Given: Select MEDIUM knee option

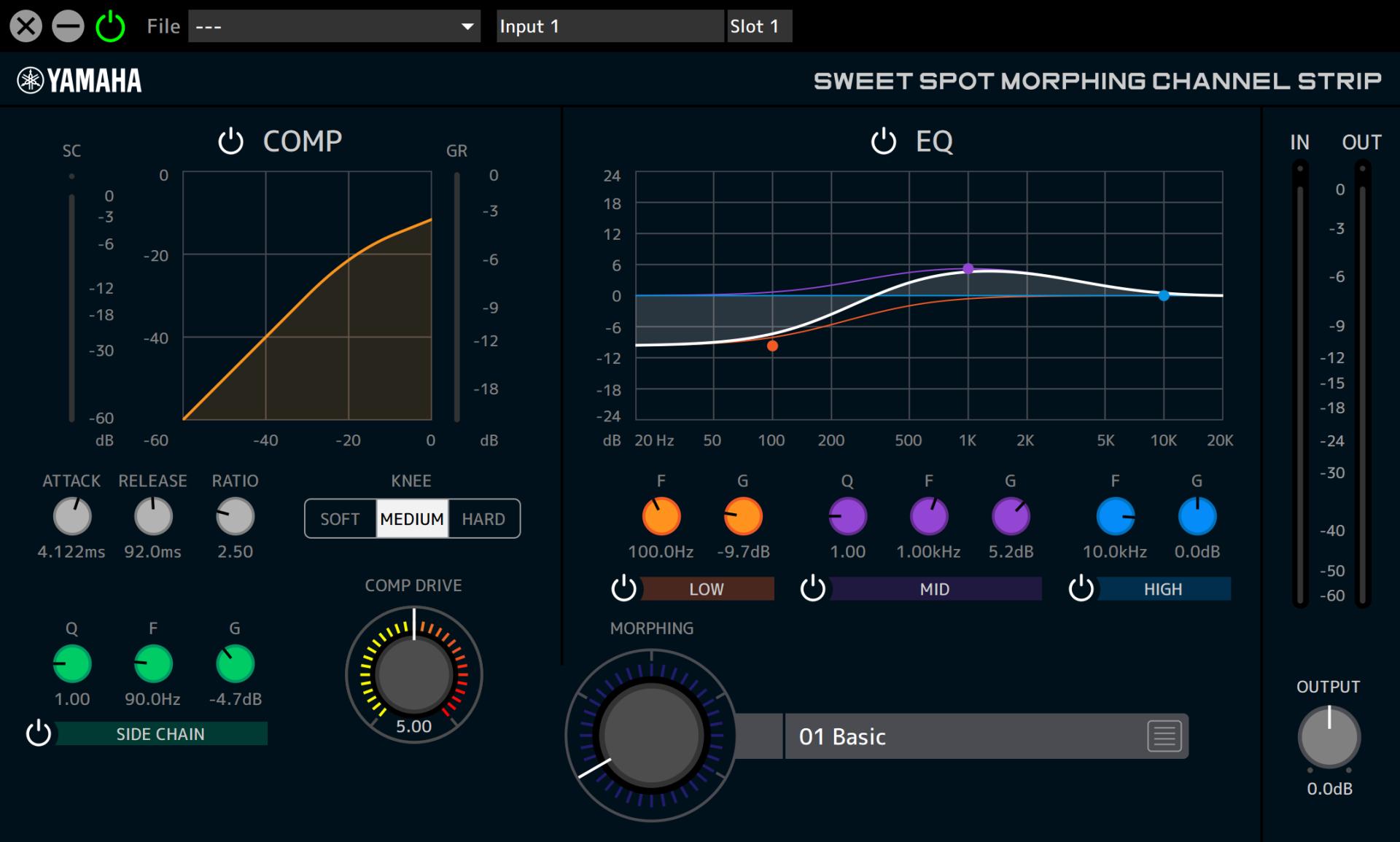Looking at the screenshot, I should coord(412,519).
